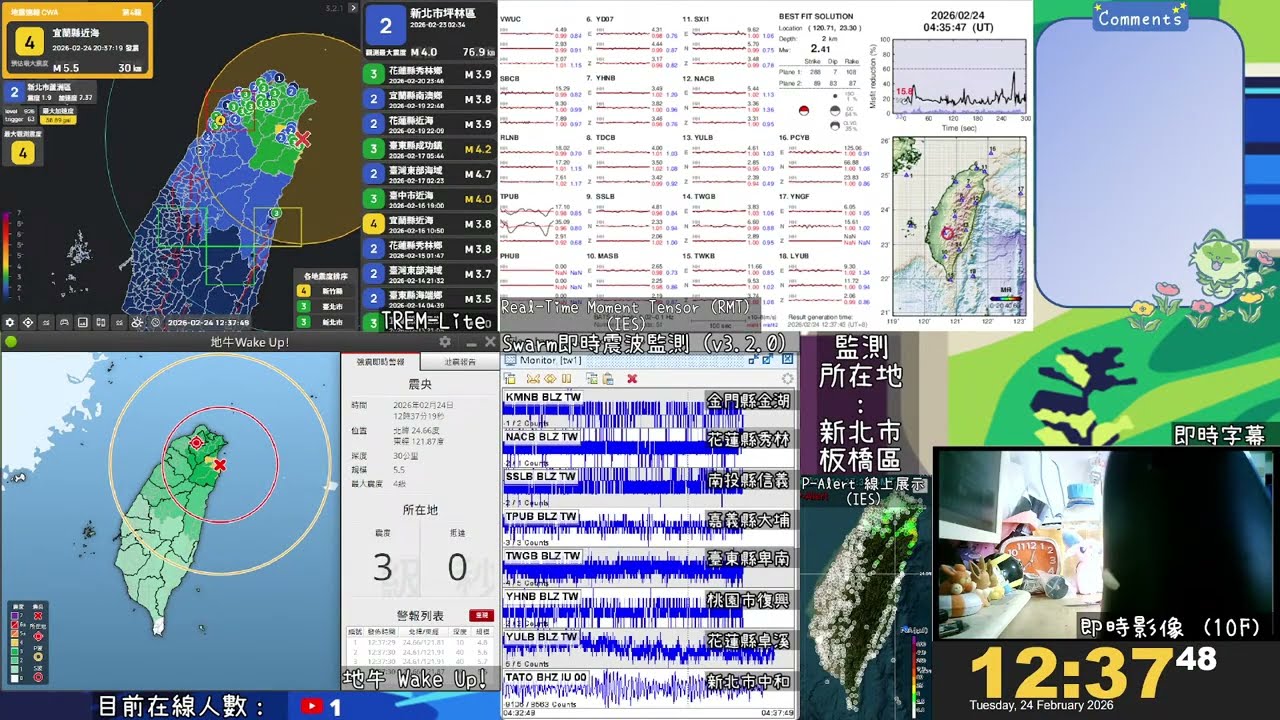This screenshot has width=1280, height=720.
Task: Click the first Swarm Monitor toolbar icon
Action: click(510, 378)
